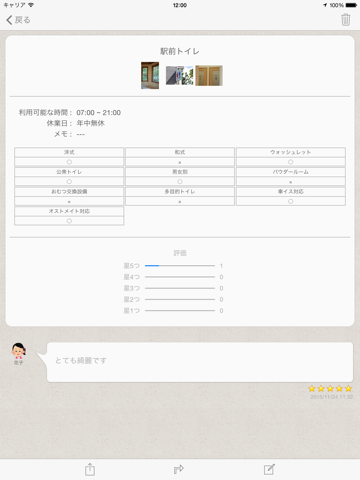Open the first toilet photo thumbnail
The image size is (360, 480).
(x=150, y=75)
